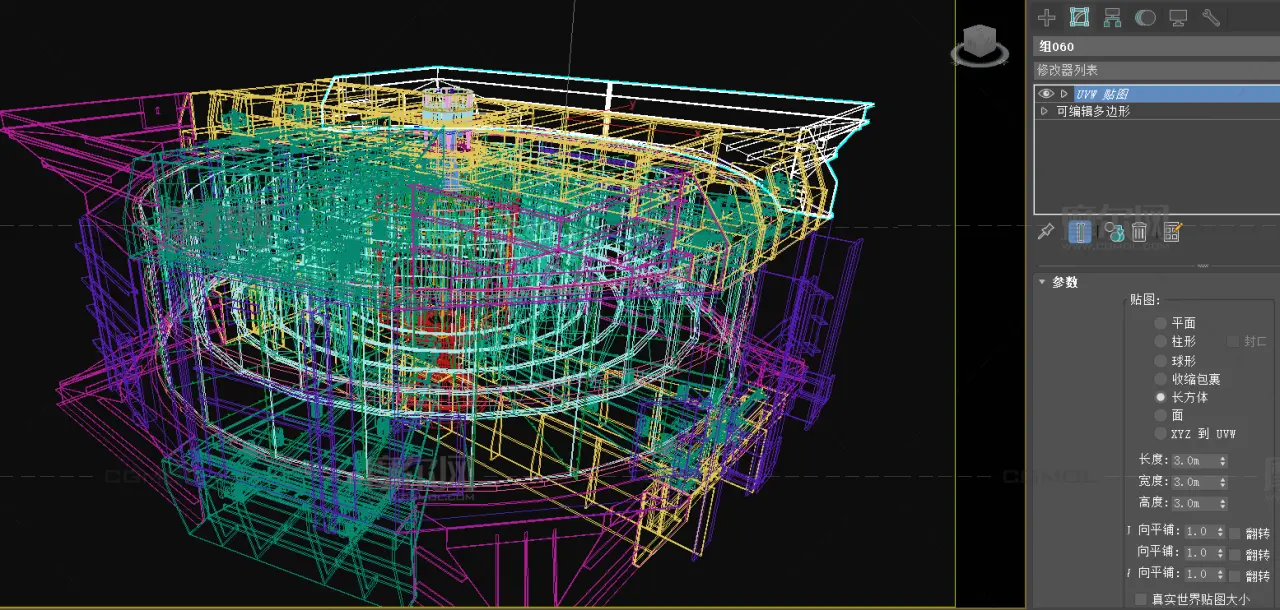This screenshot has width=1280, height=610.
Task: Expand the 可编辑多边形 stack entry
Action: 1045,111
